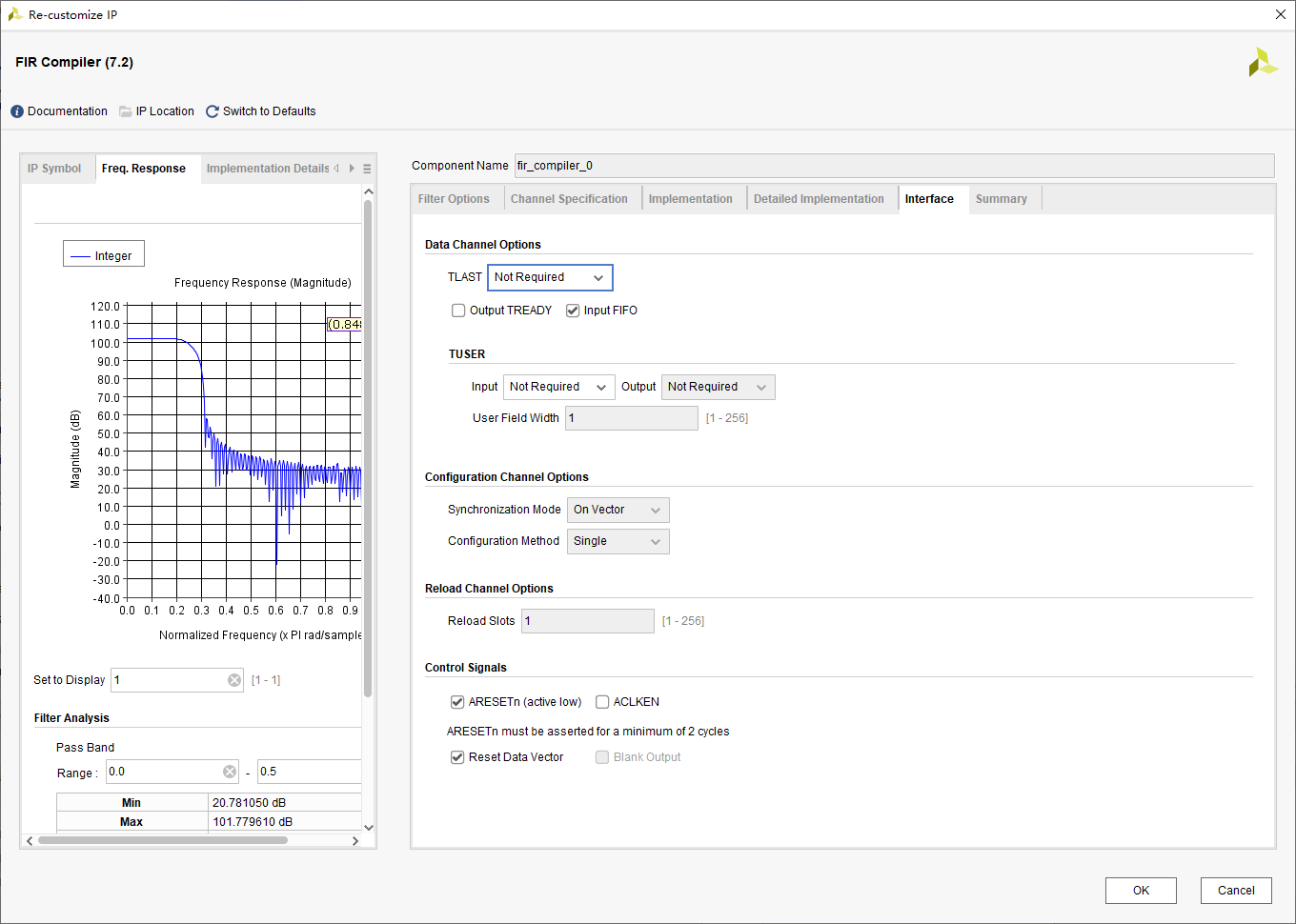Disable ARESETn (active low) checkbox
1296x924 pixels.
pos(457,702)
